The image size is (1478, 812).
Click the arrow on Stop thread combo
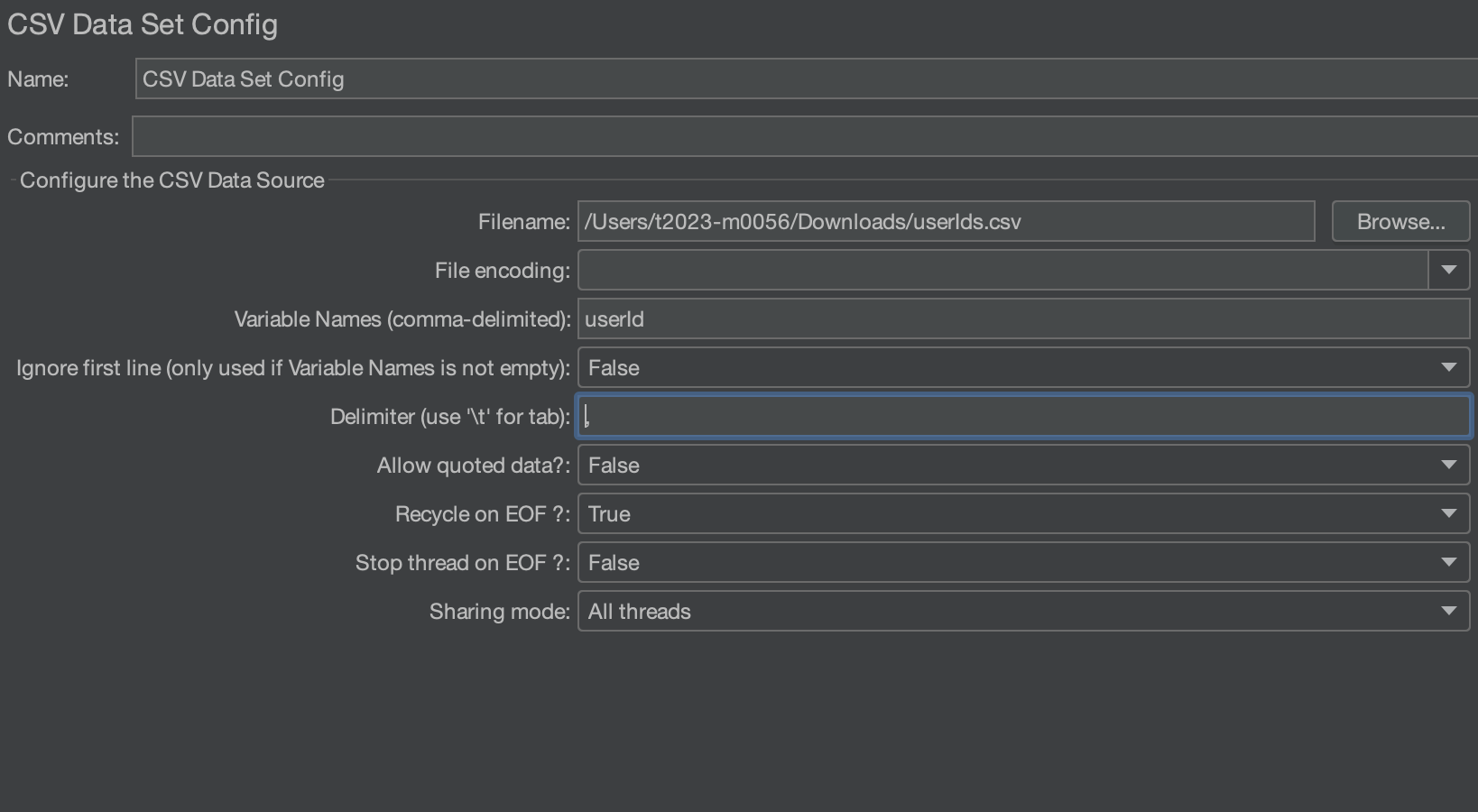[x=1449, y=563]
